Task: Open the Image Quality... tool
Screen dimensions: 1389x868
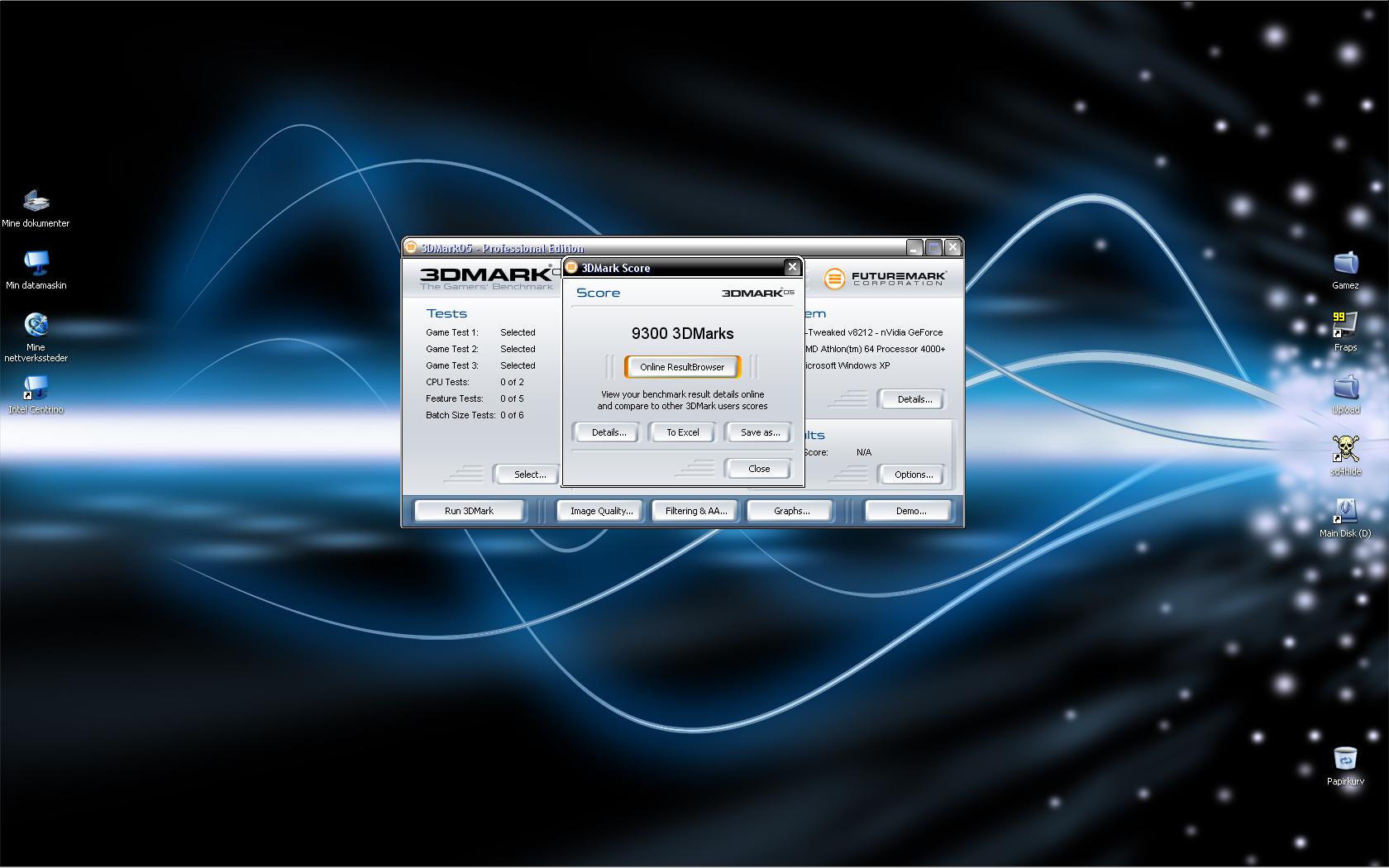Action: 601,511
